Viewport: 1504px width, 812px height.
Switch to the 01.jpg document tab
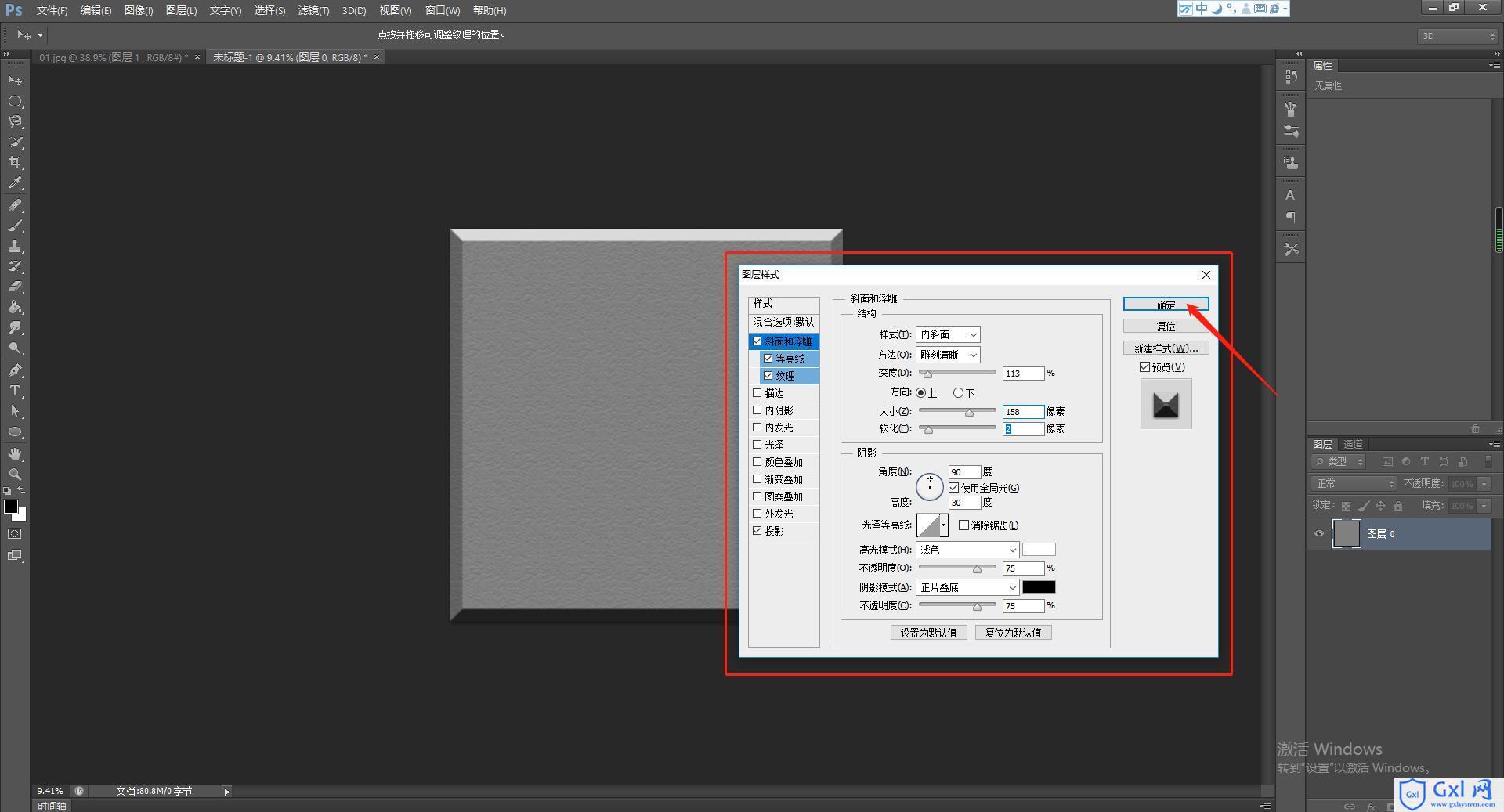click(x=113, y=57)
